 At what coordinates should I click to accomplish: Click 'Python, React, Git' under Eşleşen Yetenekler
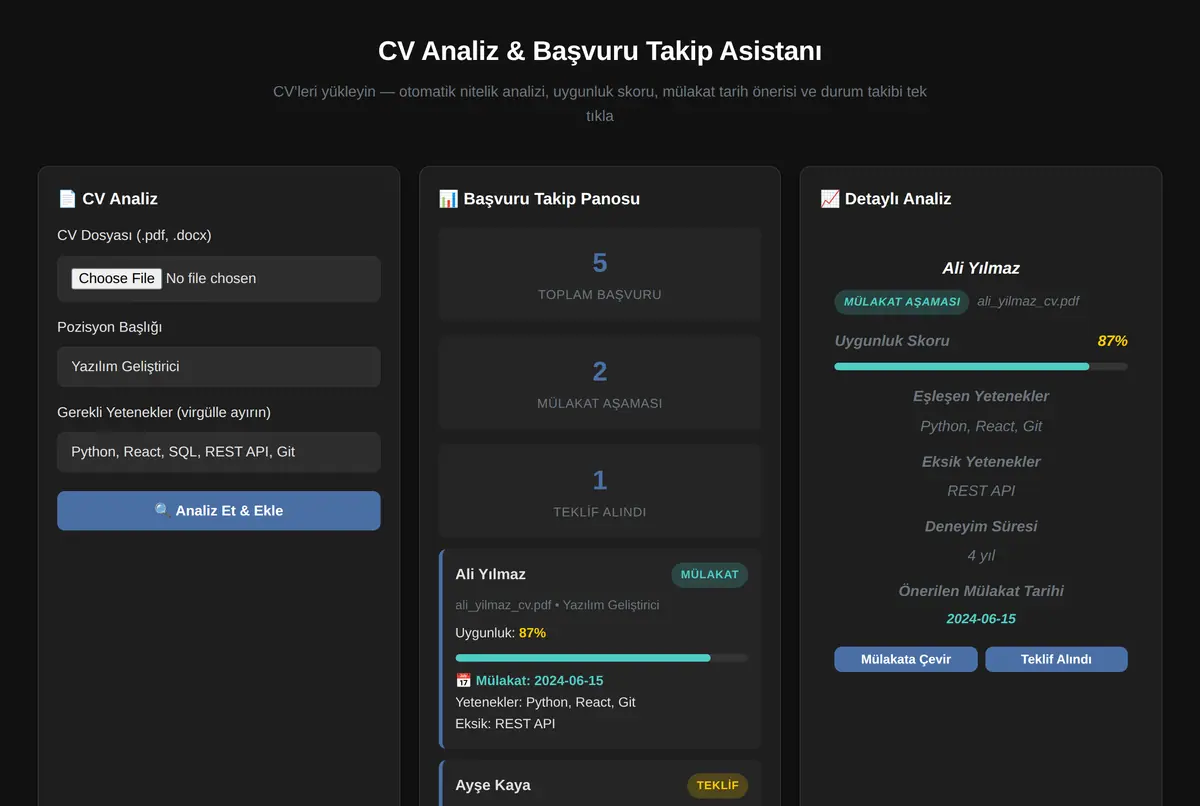[981, 426]
